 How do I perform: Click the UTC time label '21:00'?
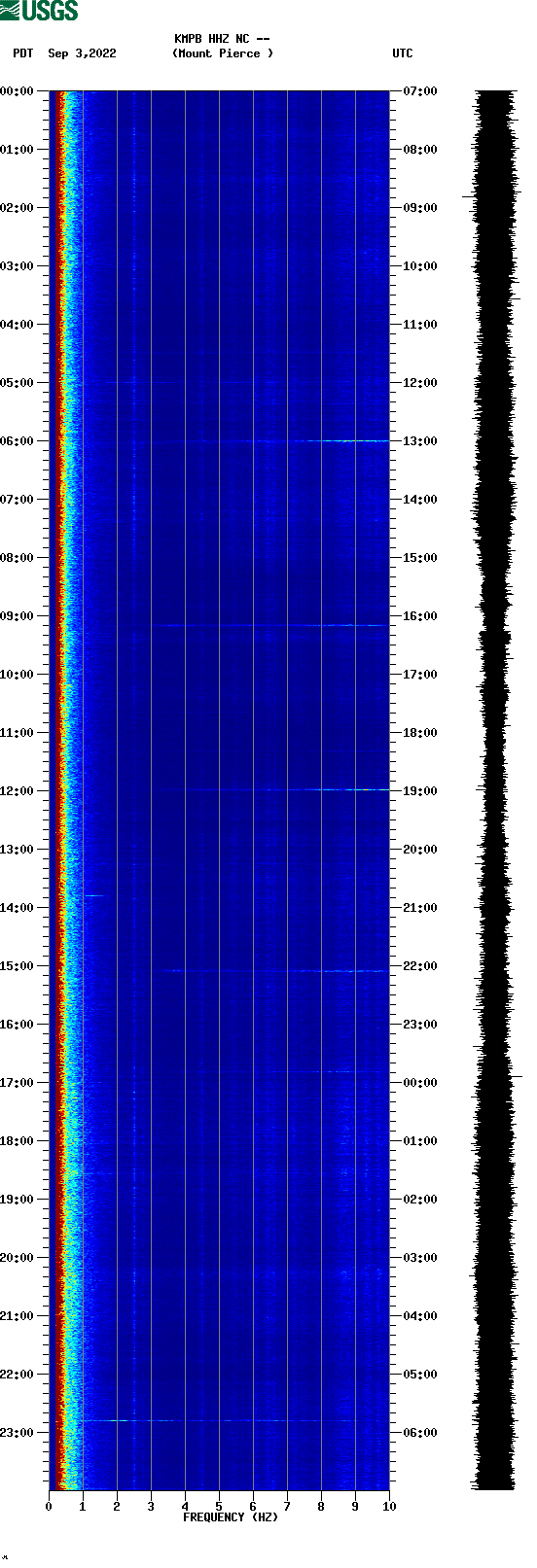[420, 908]
